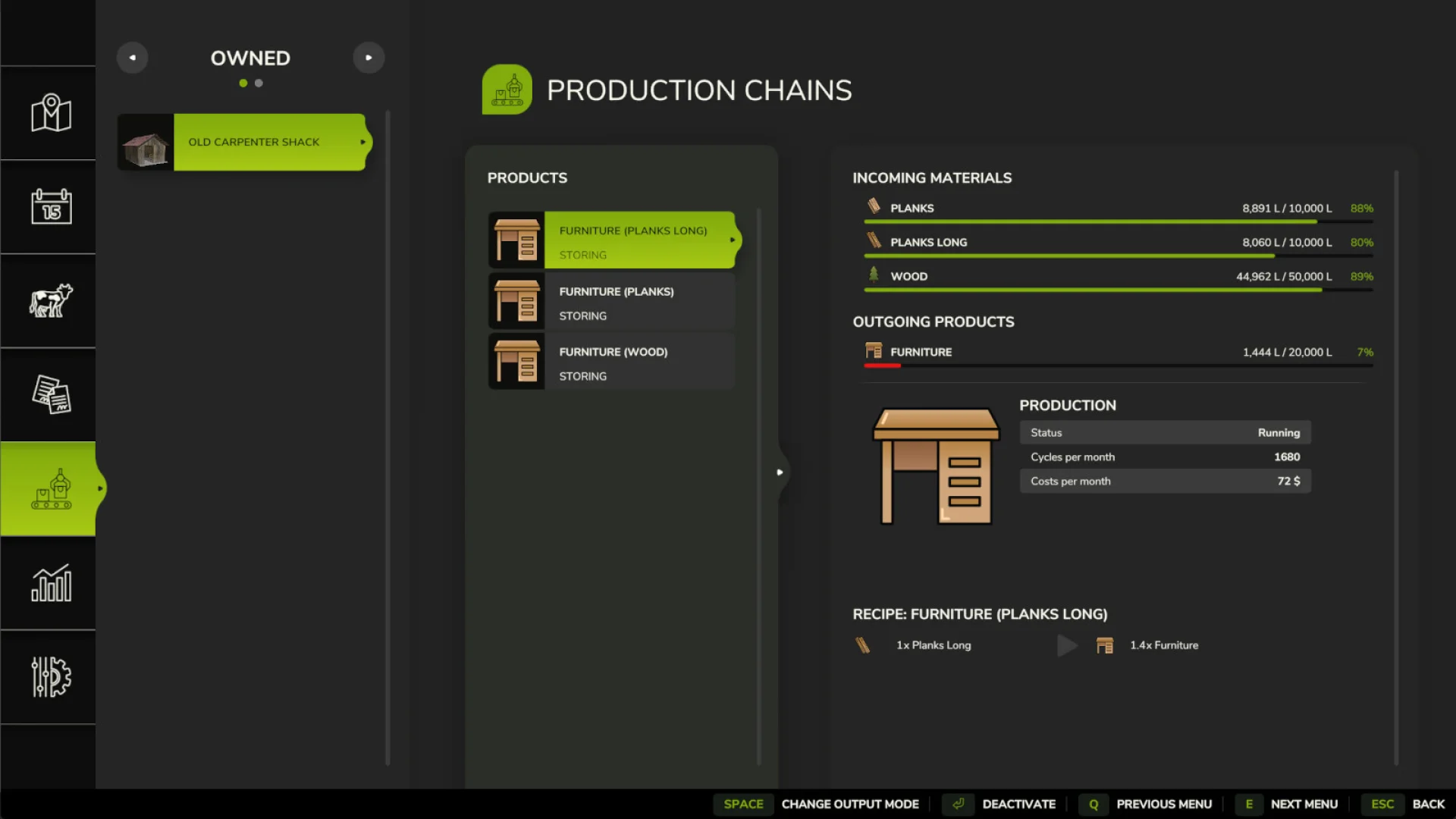Deactivate the current production
Viewport: 1456px width, 819px height.
1019,804
